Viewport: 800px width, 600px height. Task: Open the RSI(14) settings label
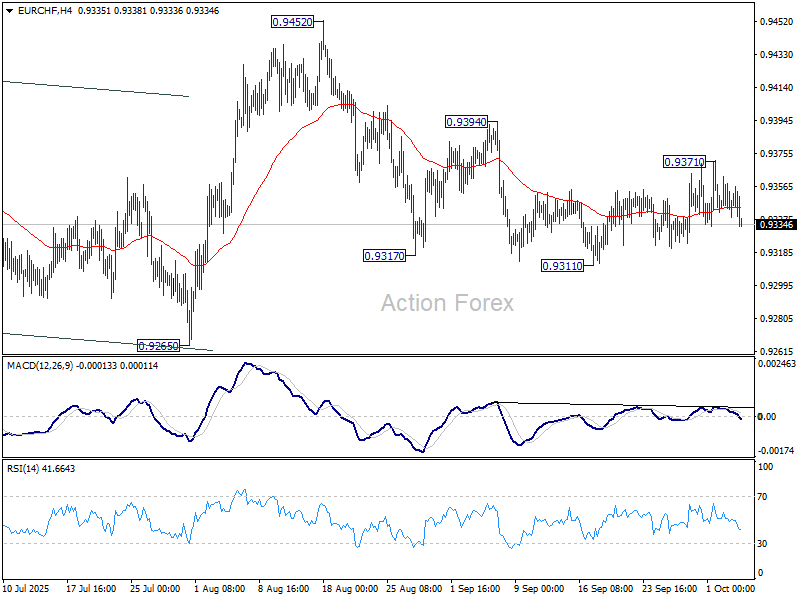click(40, 467)
